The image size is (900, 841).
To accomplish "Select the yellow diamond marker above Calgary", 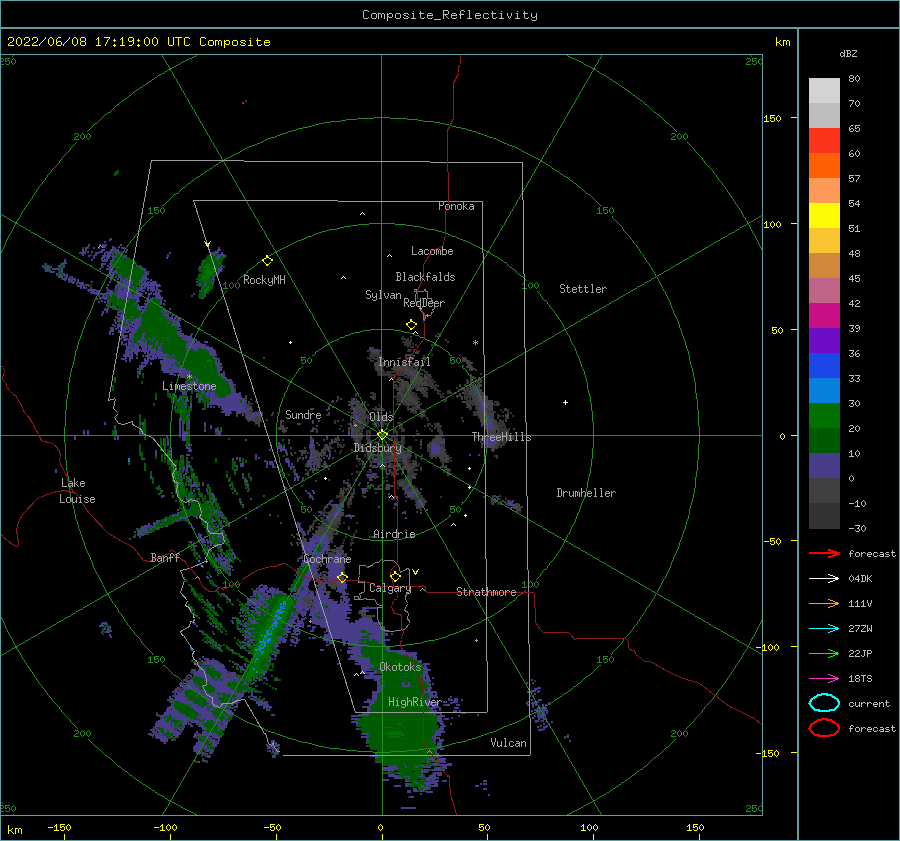I will pyautogui.click(x=395, y=576).
